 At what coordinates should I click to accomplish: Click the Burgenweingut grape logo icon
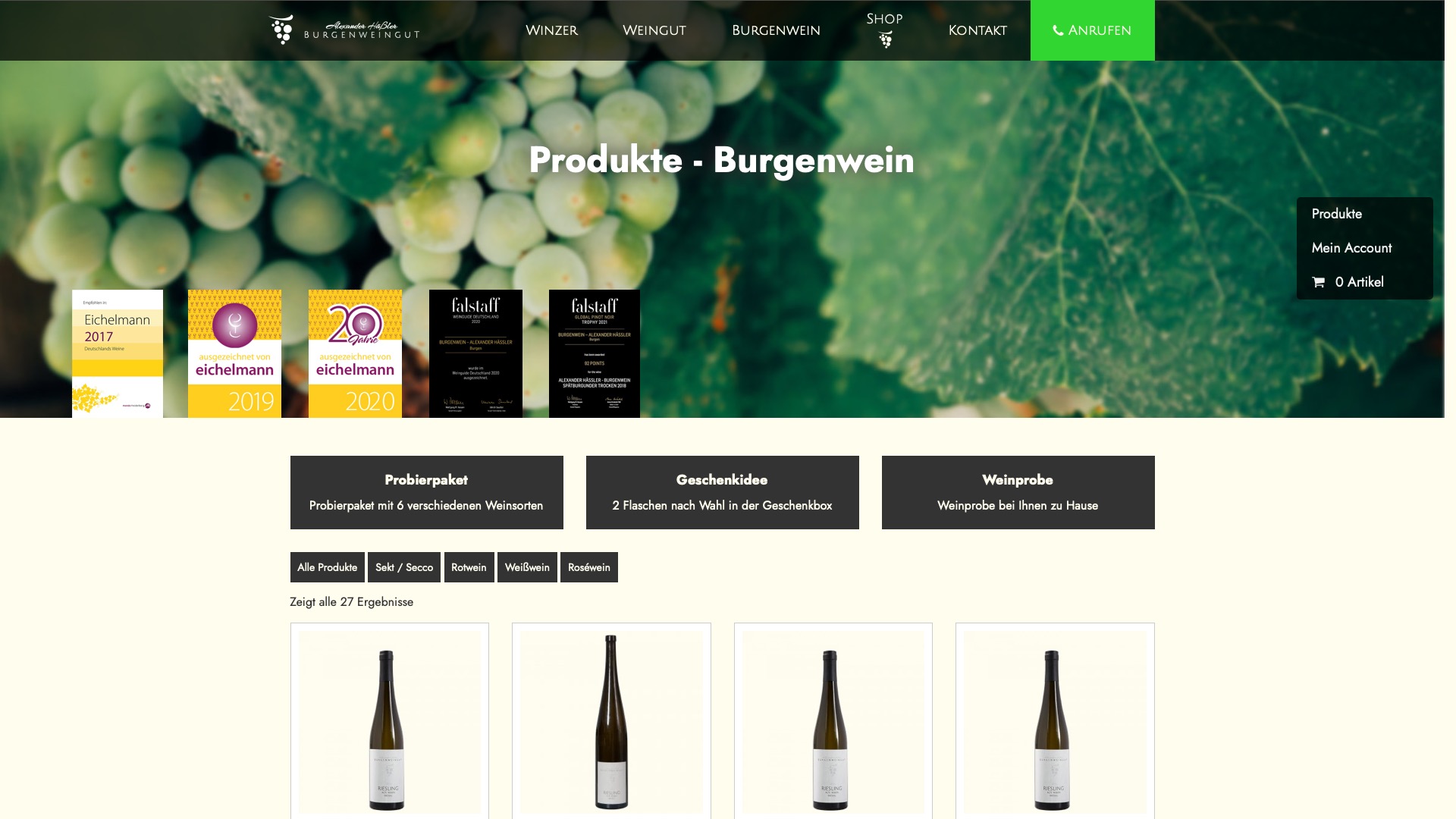[x=281, y=30]
